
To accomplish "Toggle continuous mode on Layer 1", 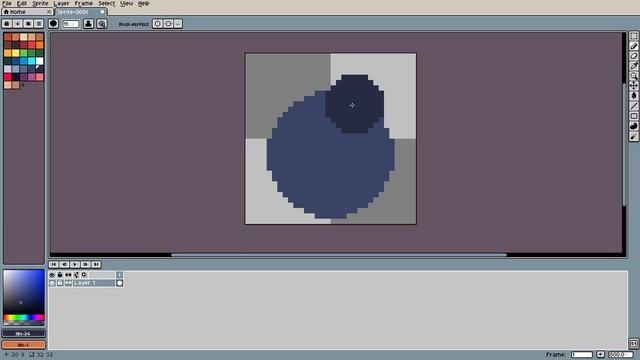I will coord(68,283).
